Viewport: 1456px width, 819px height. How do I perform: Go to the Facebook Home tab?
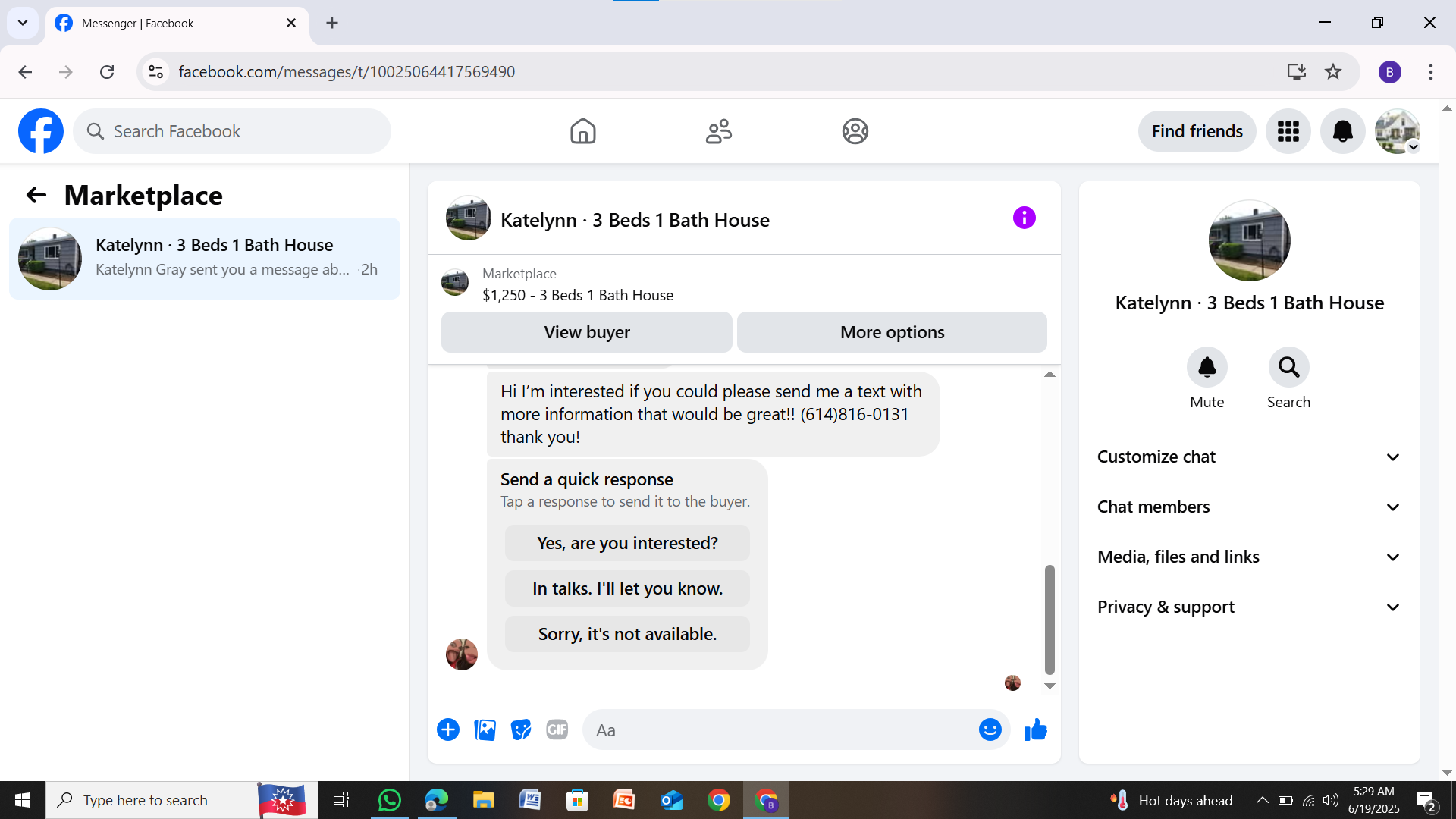pyautogui.click(x=582, y=131)
